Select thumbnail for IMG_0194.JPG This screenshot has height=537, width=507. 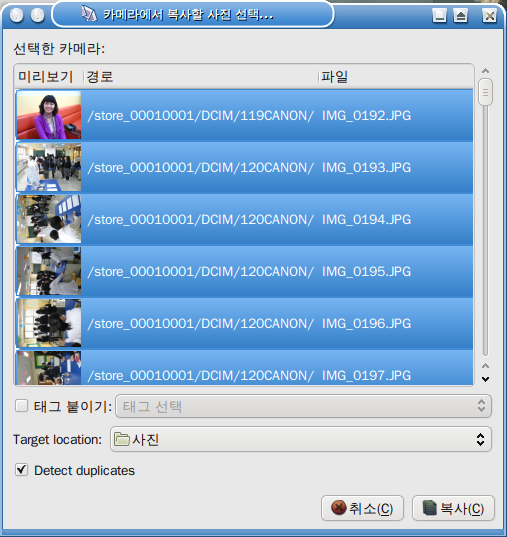[49, 219]
